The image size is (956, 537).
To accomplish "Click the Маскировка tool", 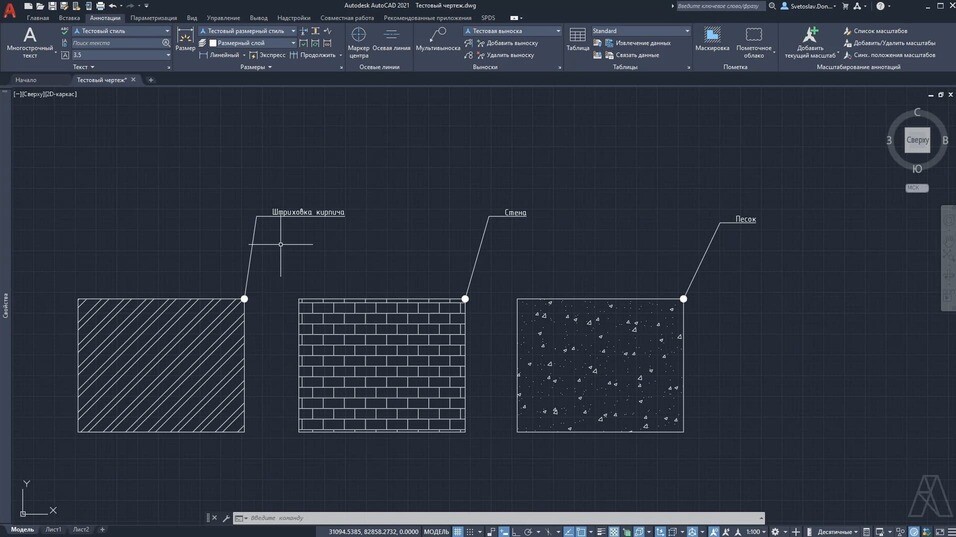I will (x=712, y=40).
